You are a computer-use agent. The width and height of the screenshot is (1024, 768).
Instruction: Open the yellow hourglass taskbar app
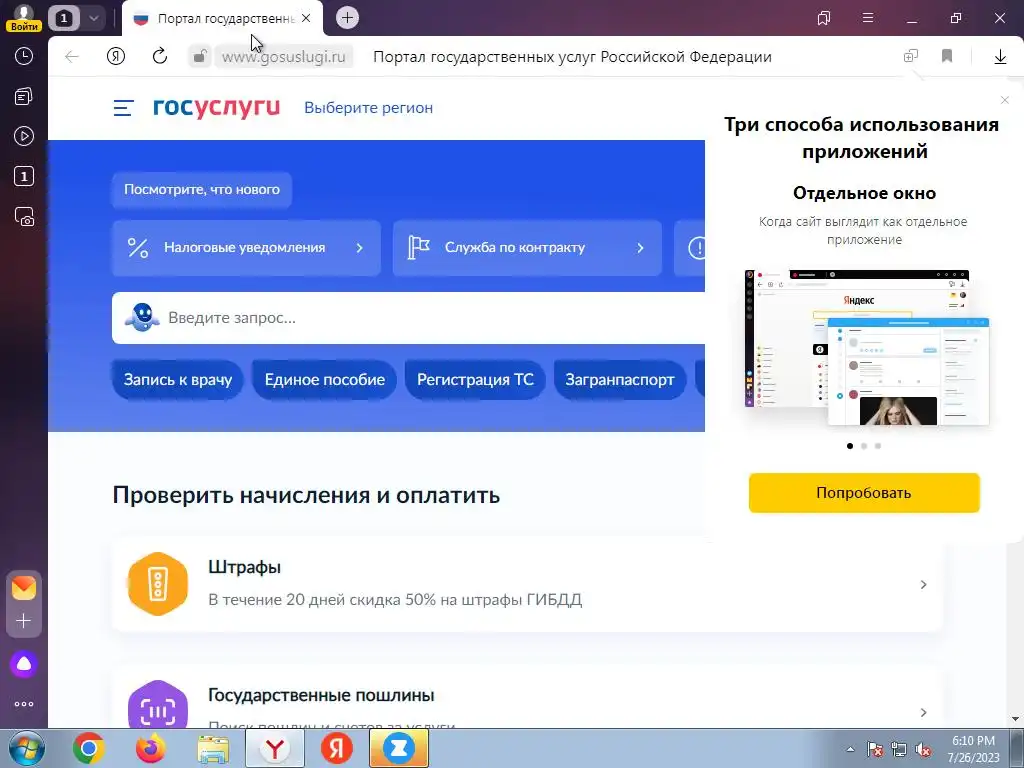click(x=399, y=748)
